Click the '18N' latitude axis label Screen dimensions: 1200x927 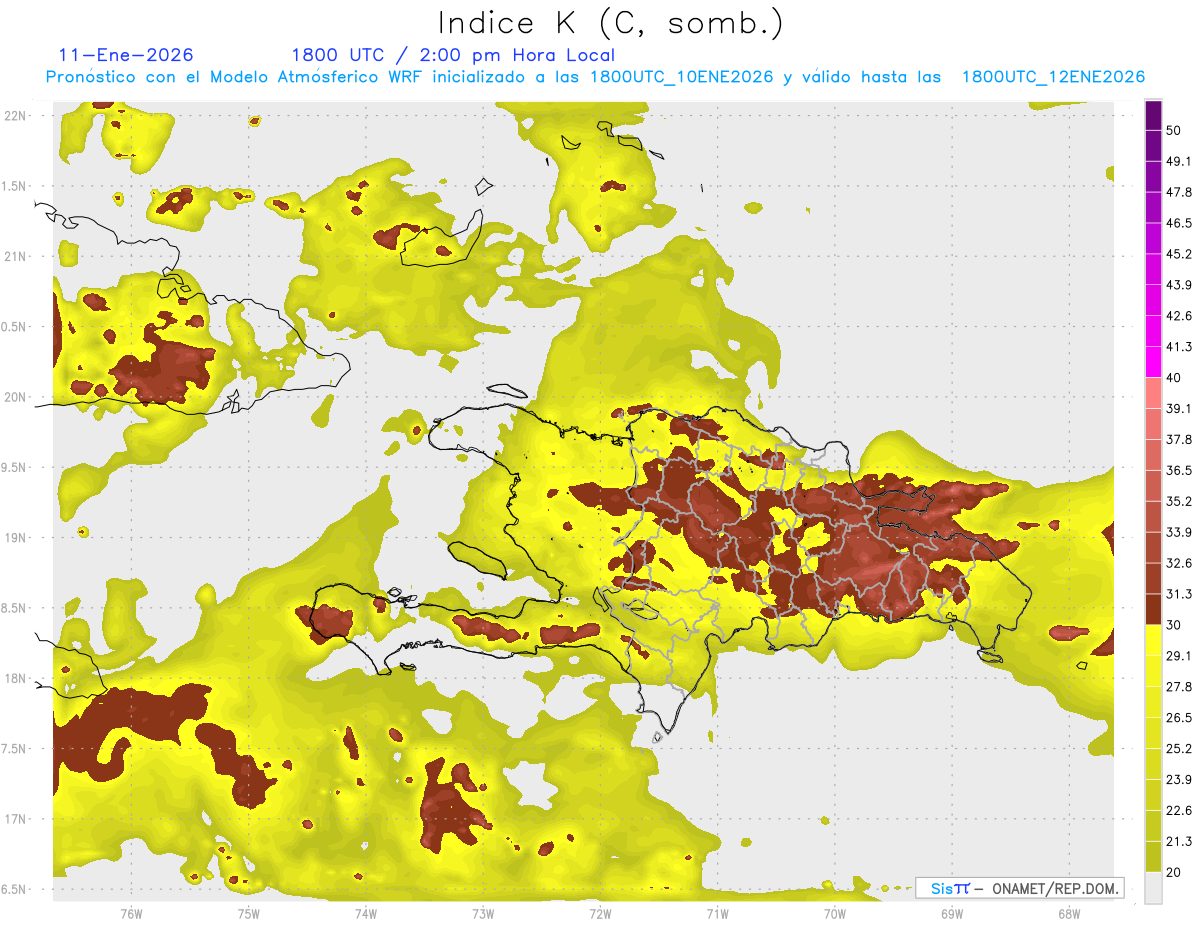15,678
